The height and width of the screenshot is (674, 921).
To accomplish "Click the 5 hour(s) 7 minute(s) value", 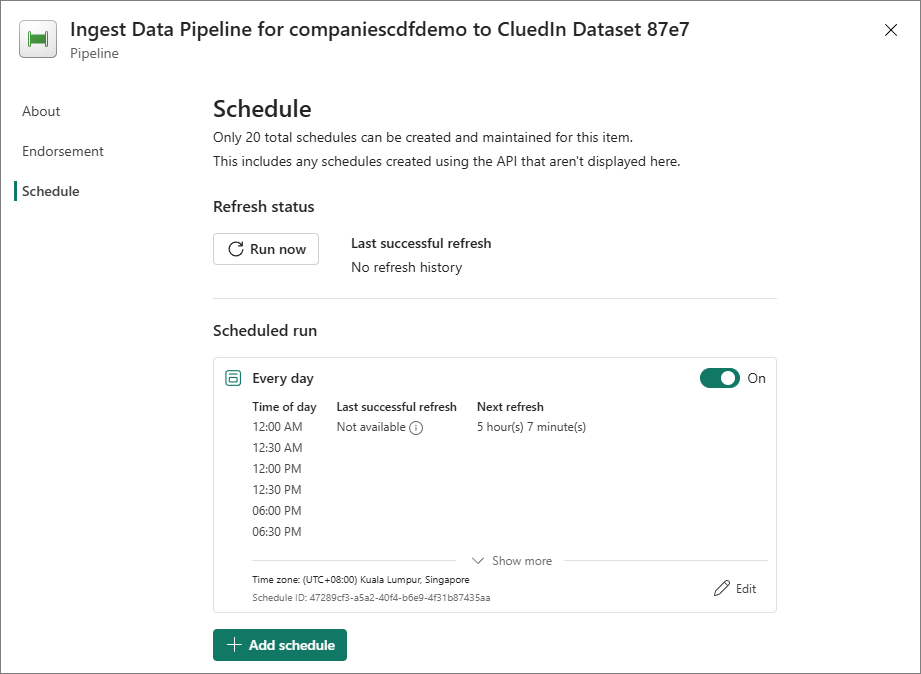I will click(531, 427).
